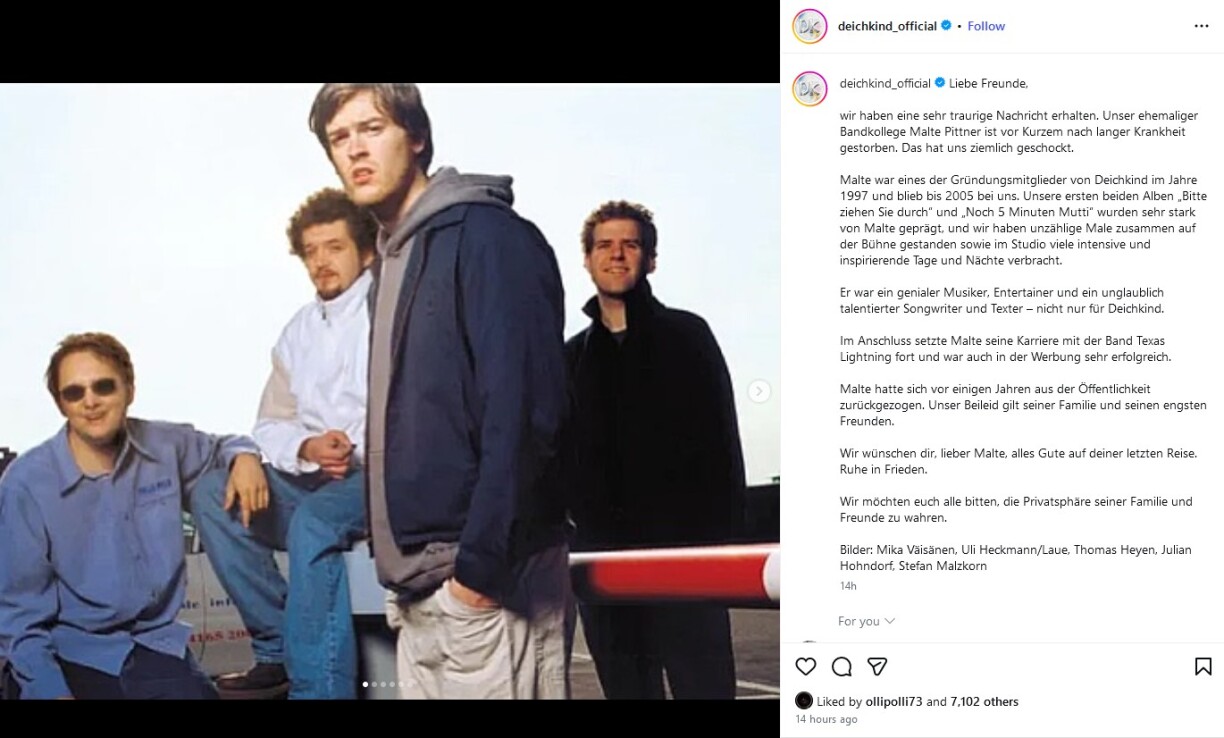Image resolution: width=1224 pixels, height=738 pixels.
Task: Open the small liker avatar near Liked by
Action: pyautogui.click(x=803, y=702)
